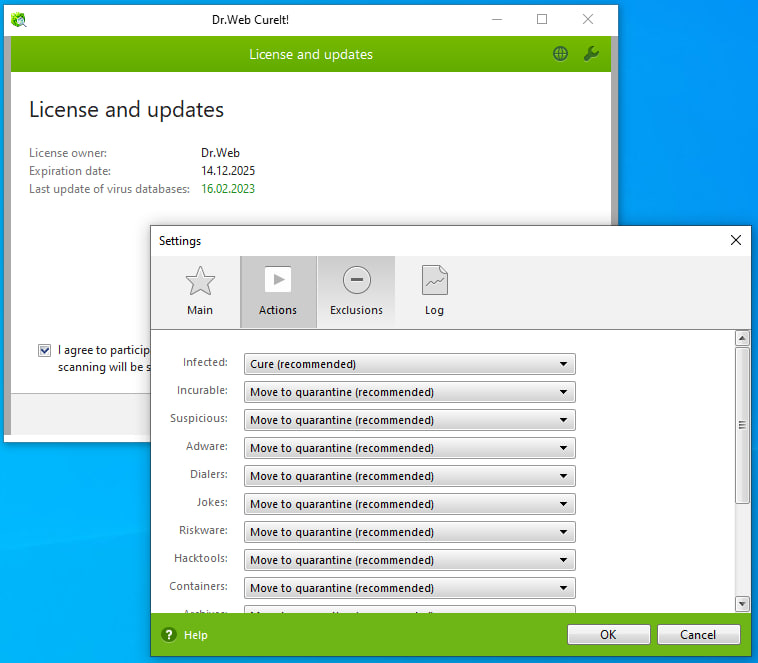Close the Dr.Web CureIt! main window
Image resolution: width=758 pixels, height=663 pixels.
588,19
